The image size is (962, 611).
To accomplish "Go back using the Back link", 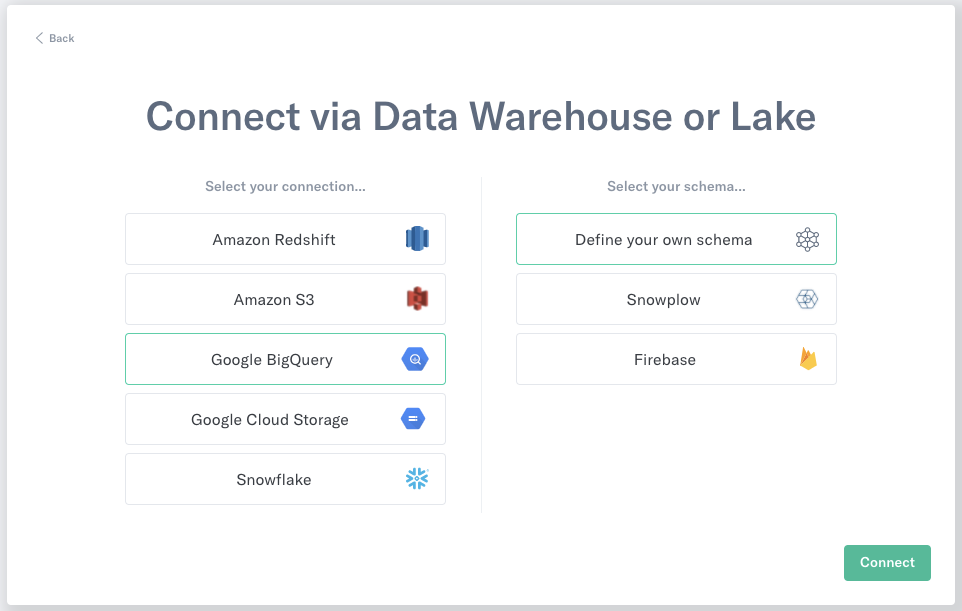I will click(55, 38).
